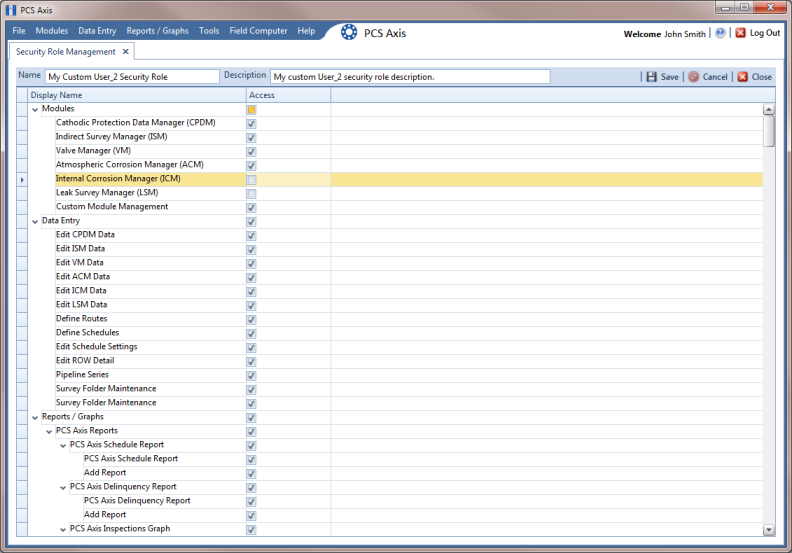Viewport: 792px width, 553px height.
Task: Uncheck Edit ACM Data access
Action: pyautogui.click(x=252, y=278)
